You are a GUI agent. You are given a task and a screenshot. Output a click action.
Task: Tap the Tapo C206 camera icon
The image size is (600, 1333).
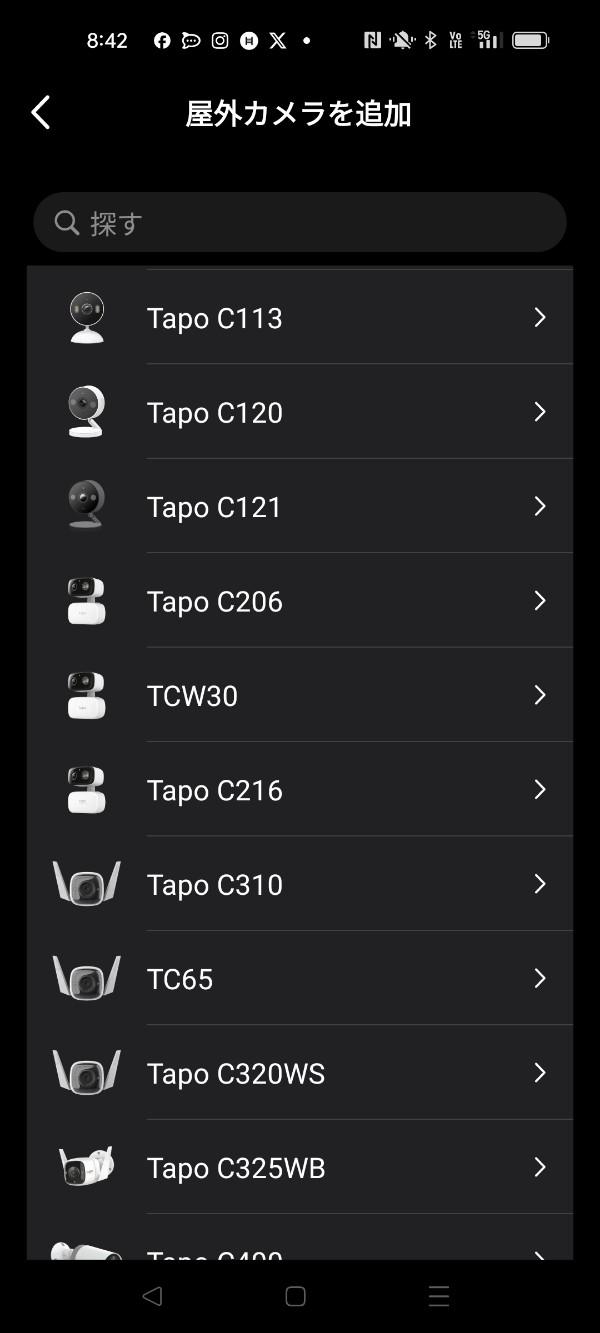(x=87, y=601)
